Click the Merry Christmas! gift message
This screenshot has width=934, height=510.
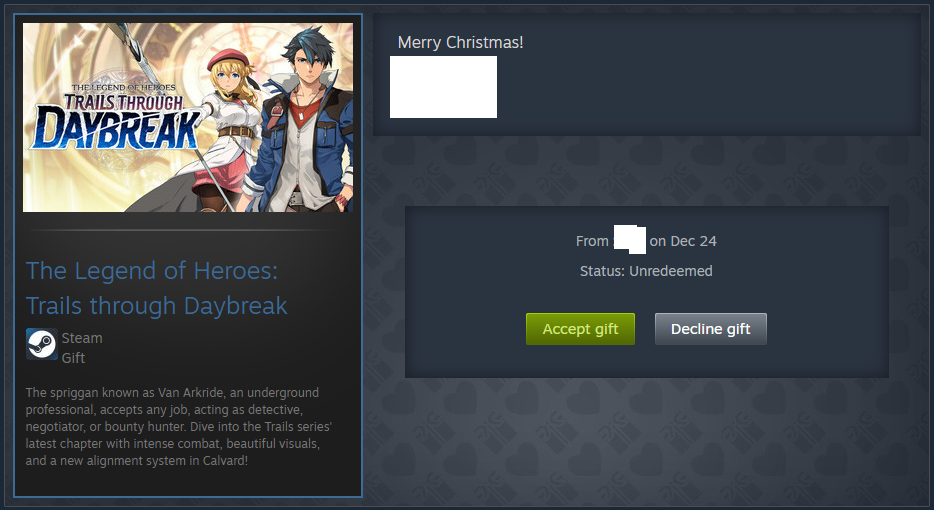click(460, 42)
